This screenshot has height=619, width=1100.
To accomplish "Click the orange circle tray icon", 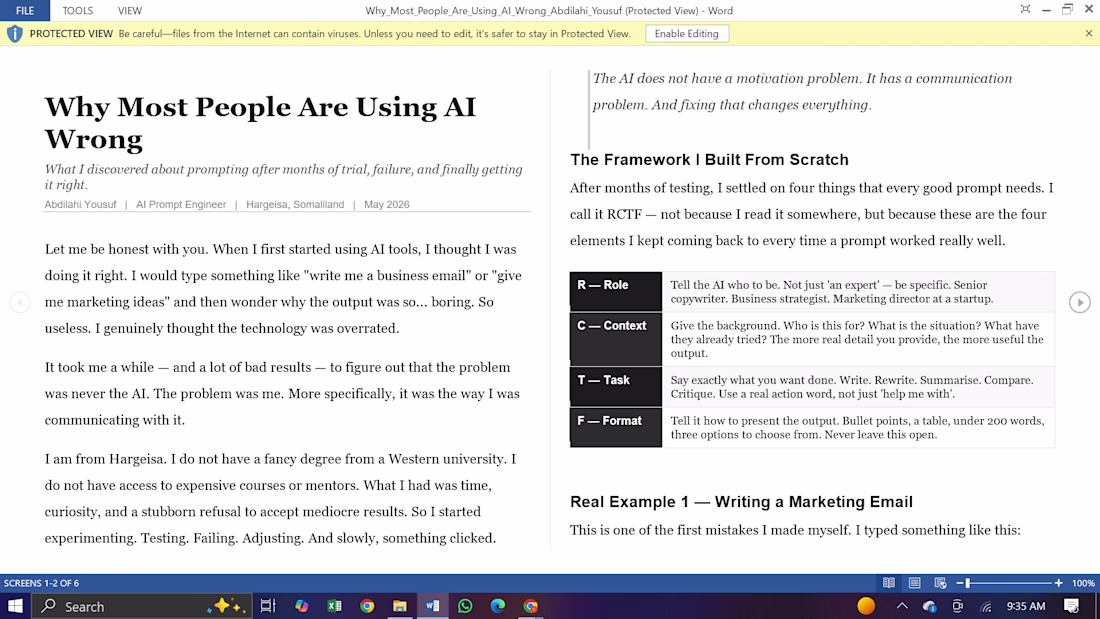I will pos(866,606).
